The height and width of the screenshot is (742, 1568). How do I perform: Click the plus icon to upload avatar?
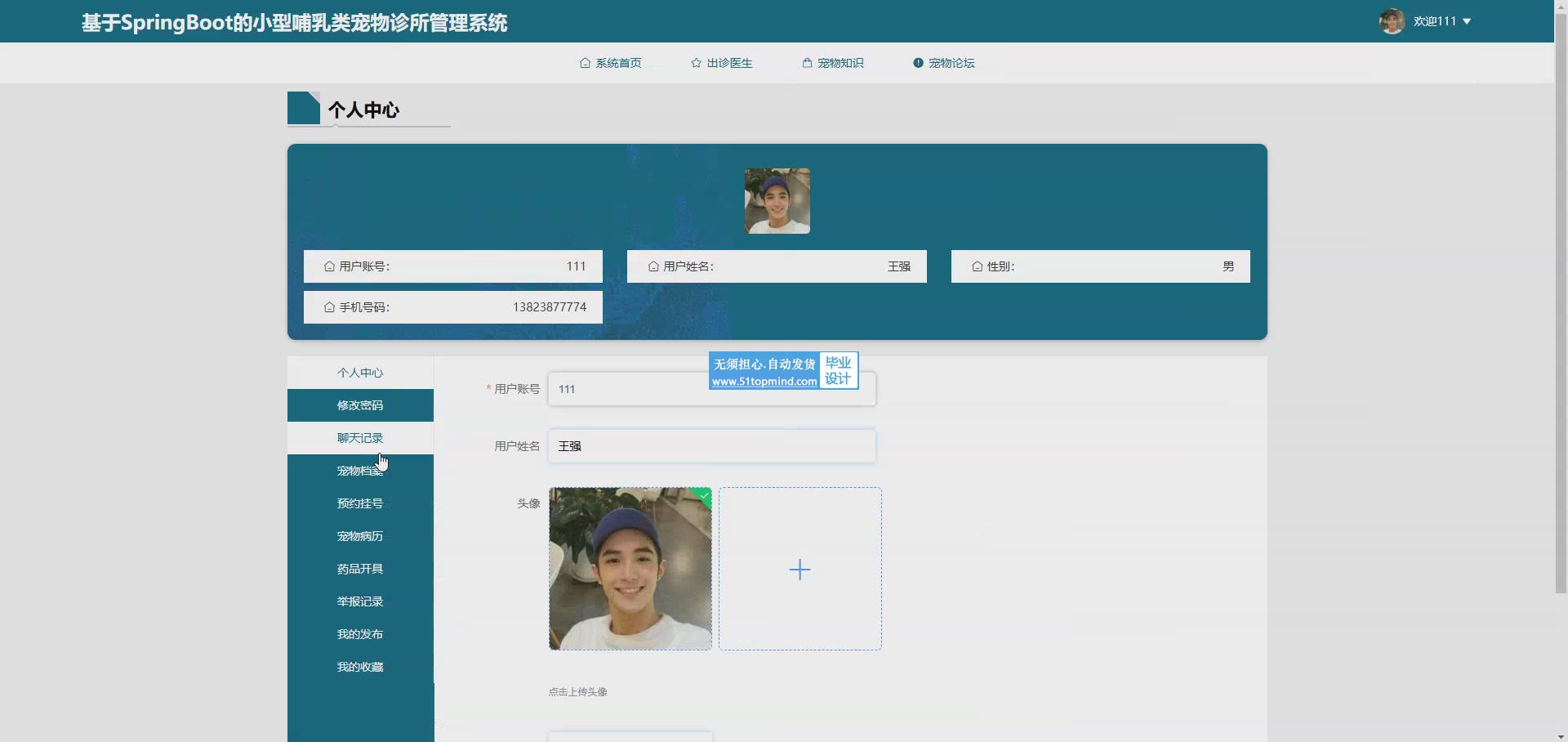(800, 570)
